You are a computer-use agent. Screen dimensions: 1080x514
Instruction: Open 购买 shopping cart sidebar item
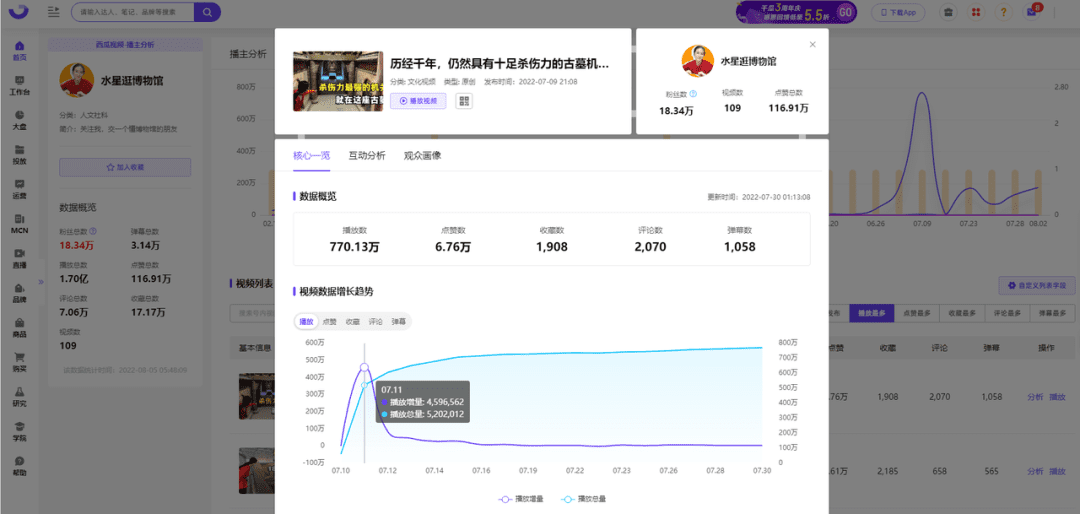(19, 362)
